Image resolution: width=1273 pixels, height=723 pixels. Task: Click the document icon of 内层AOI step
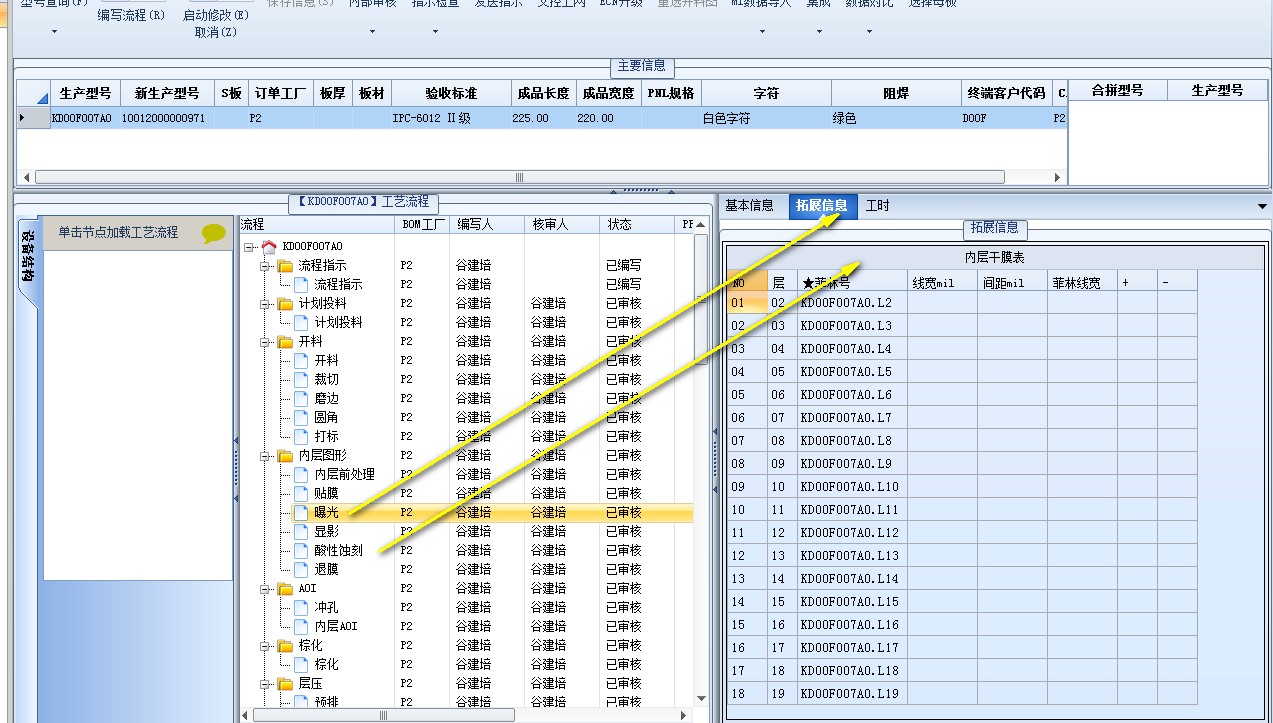click(x=301, y=626)
